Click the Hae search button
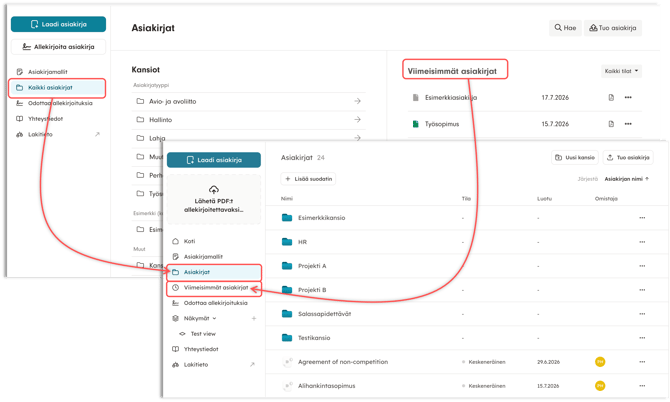 pyautogui.click(x=565, y=28)
